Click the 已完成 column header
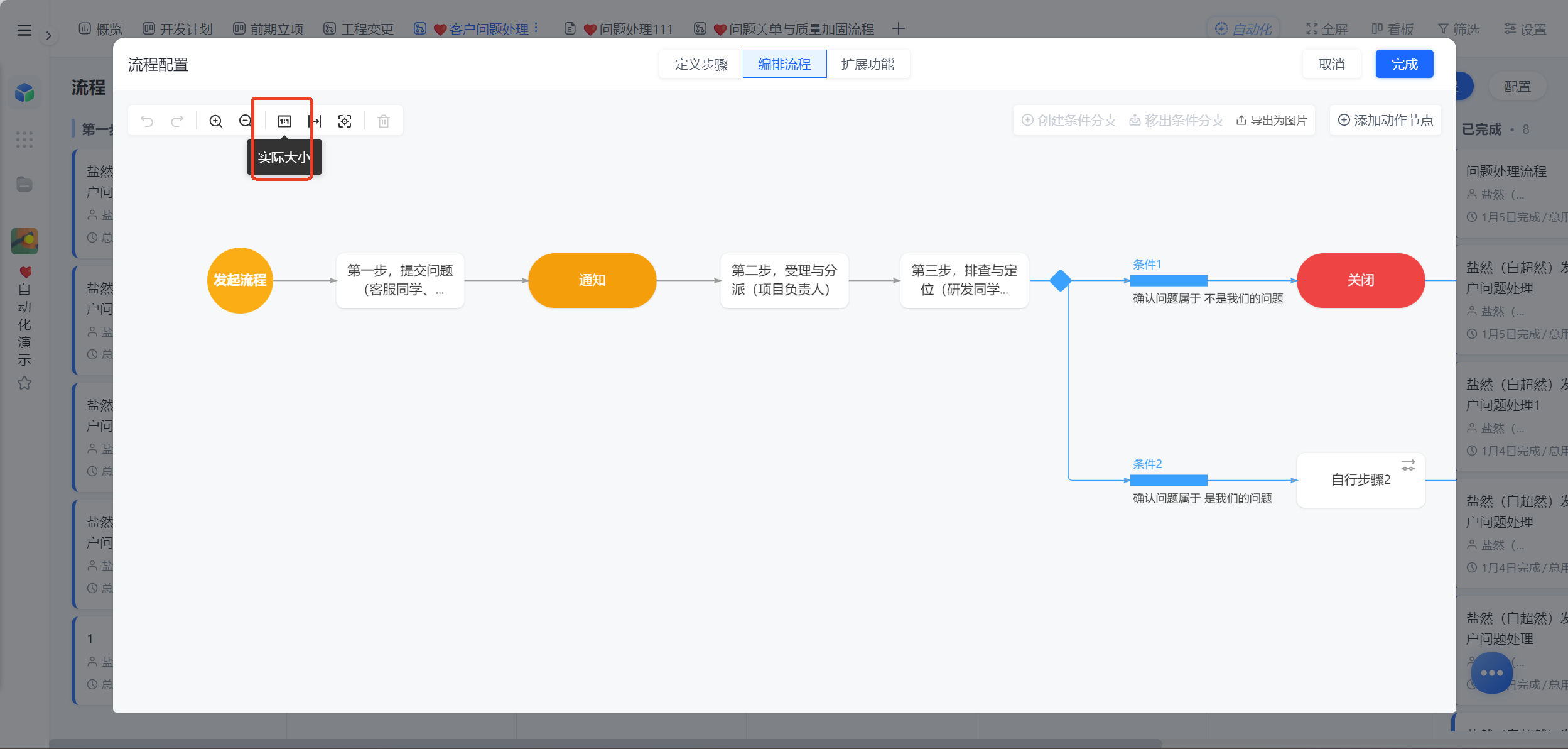This screenshot has height=749, width=1568. click(1482, 129)
